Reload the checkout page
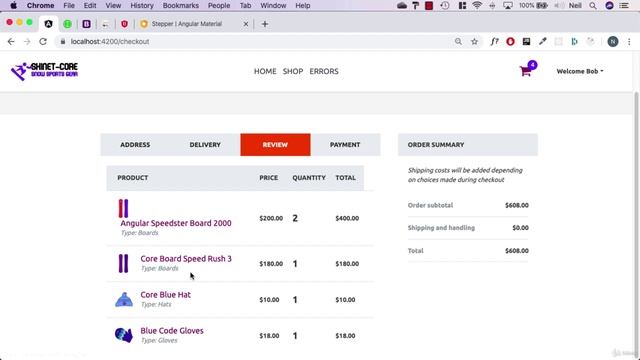640x360 pixels. click(43, 42)
